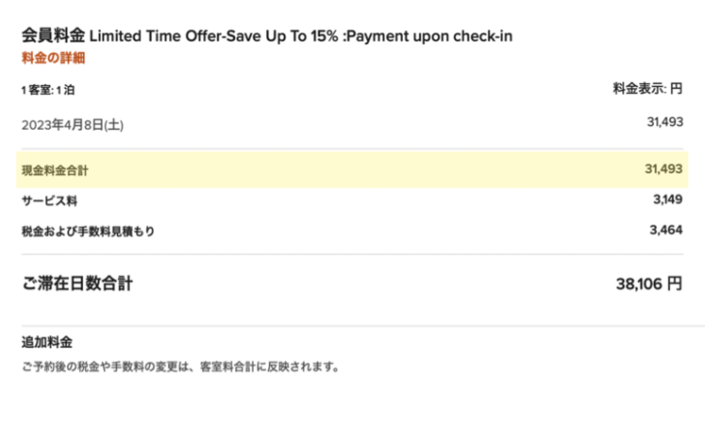The image size is (728, 435).
Task: Select the grand total 38,106 円
Action: click(x=649, y=284)
